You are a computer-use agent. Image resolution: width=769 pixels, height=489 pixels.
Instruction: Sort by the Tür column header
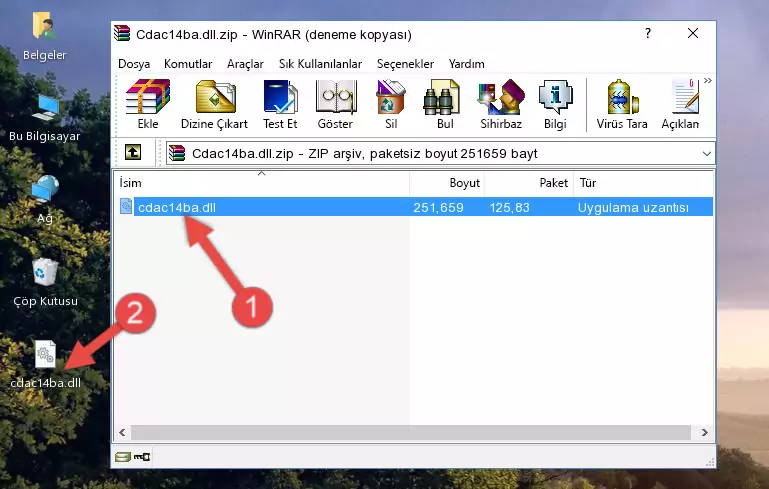[643, 183]
